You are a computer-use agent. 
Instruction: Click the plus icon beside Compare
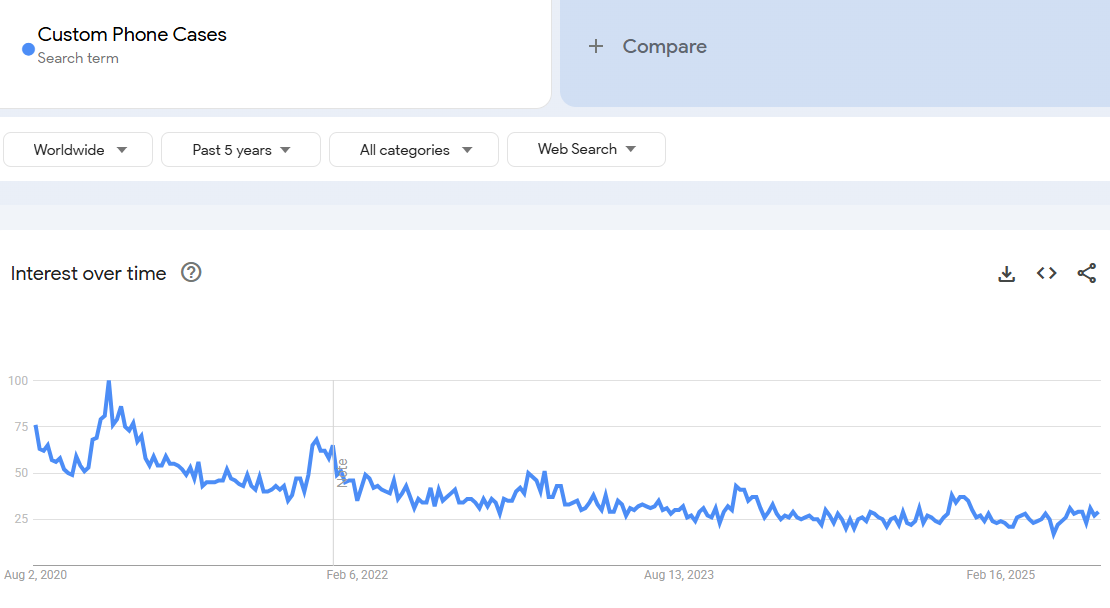[x=596, y=46]
